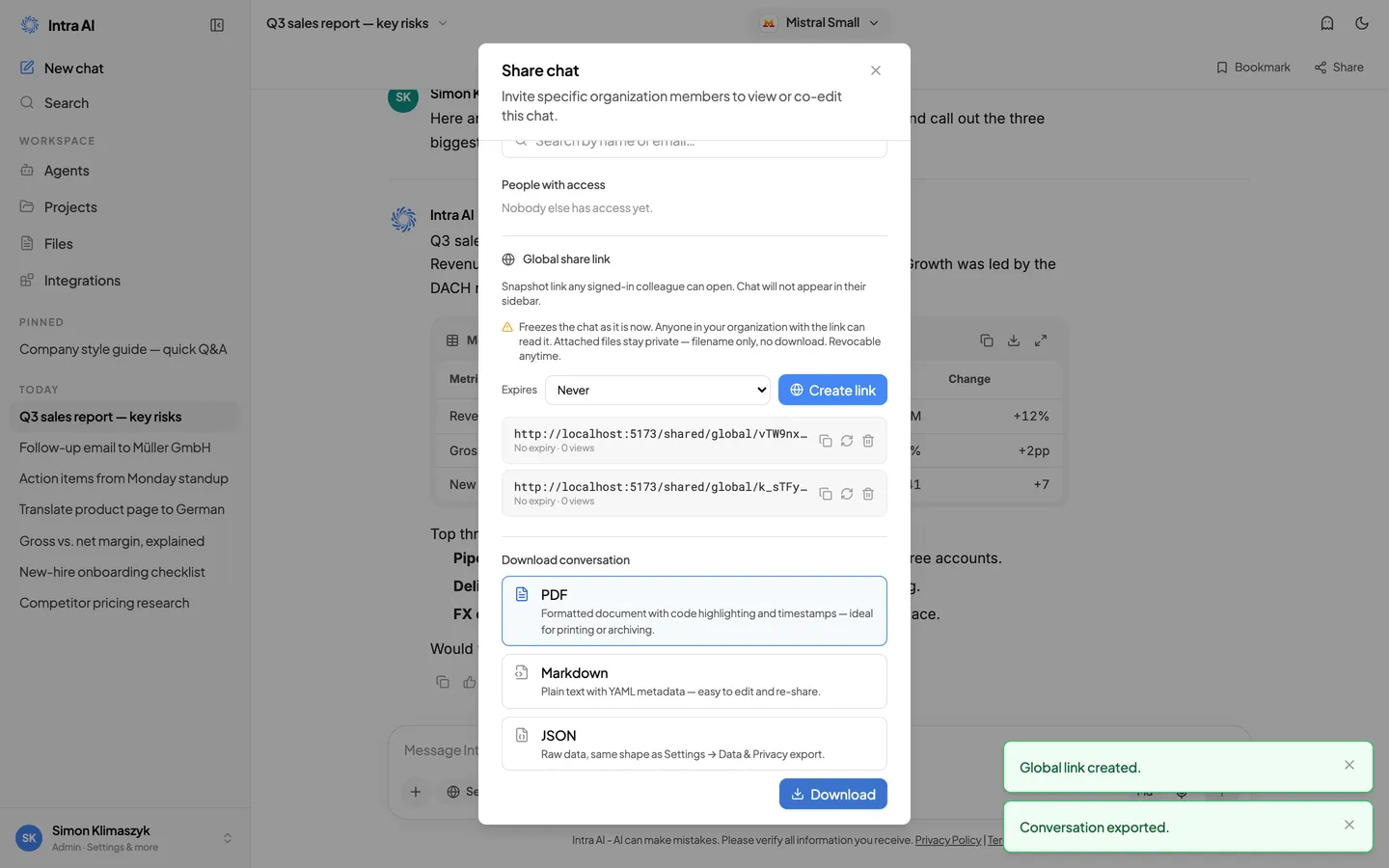
Task: Click the Download button
Action: point(833,794)
